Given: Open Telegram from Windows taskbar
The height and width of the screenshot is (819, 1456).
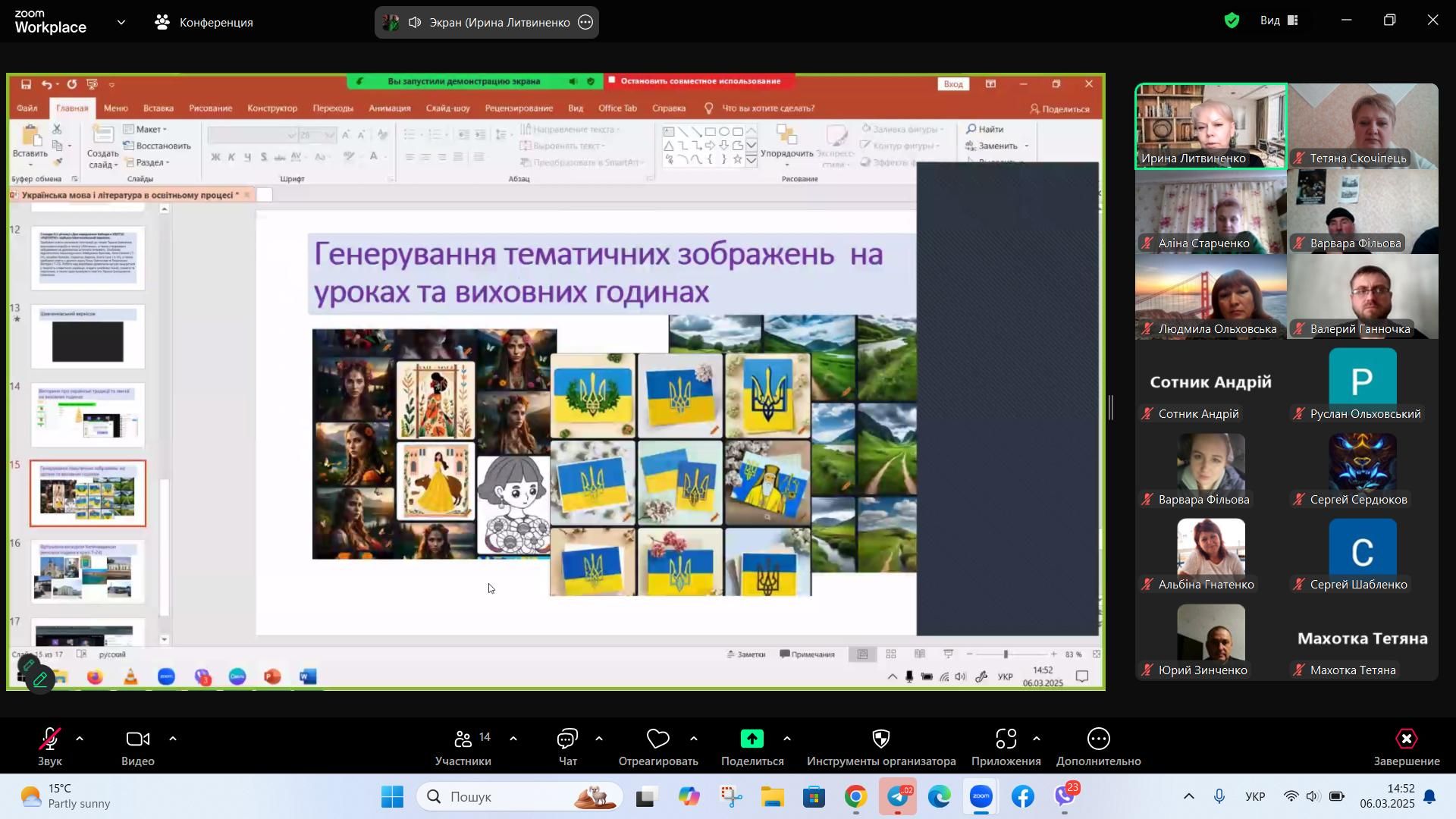Looking at the screenshot, I should (x=899, y=797).
